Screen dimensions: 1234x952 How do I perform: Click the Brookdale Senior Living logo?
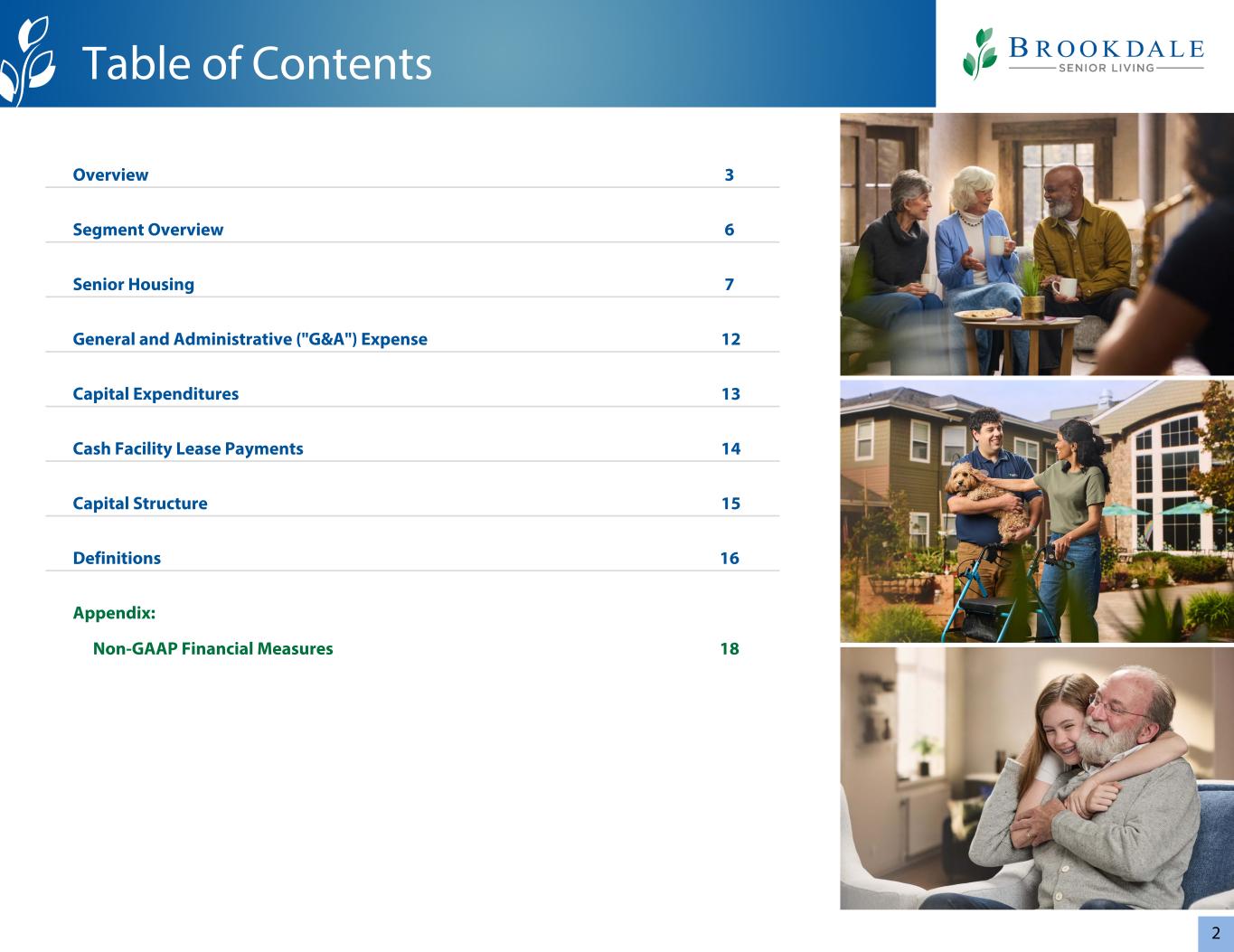point(1083,53)
